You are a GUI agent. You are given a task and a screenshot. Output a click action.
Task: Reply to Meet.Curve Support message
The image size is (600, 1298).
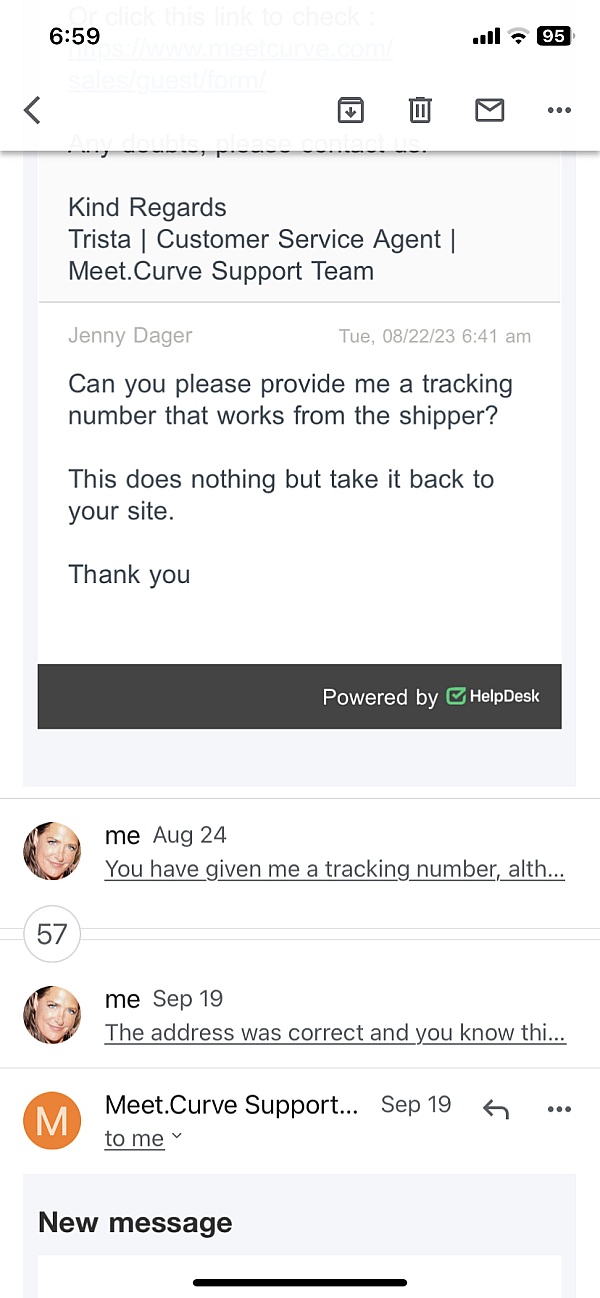point(496,1108)
